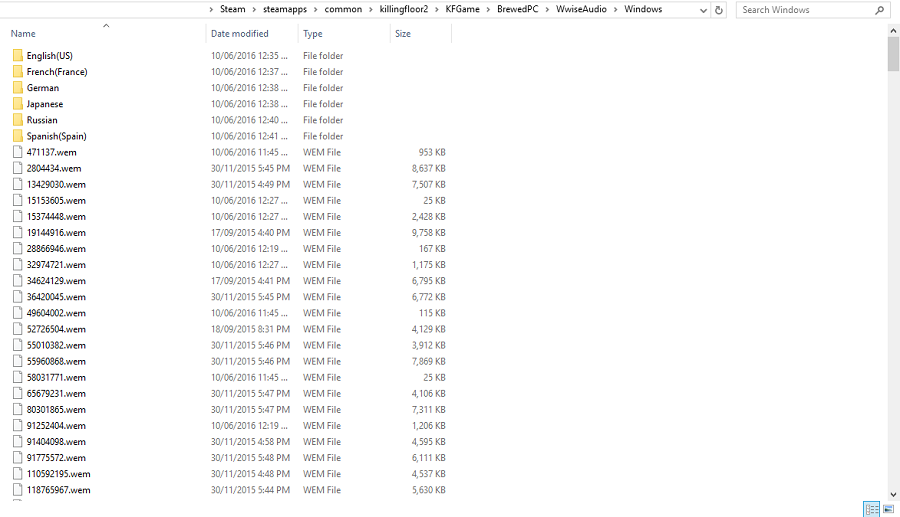
Task: Click the Spanish(Spain) folder icon
Action: pos(18,136)
